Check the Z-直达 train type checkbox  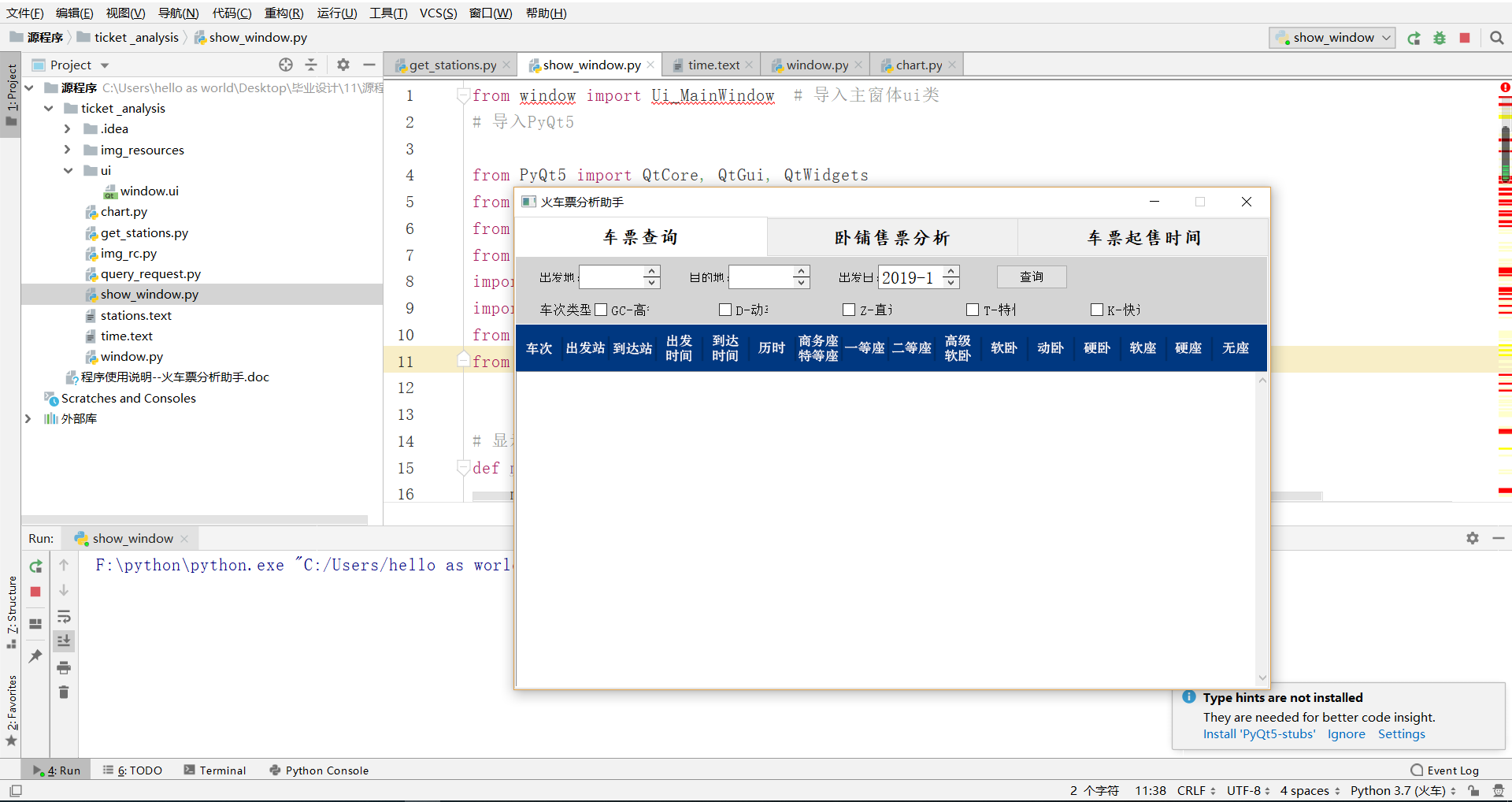(849, 310)
